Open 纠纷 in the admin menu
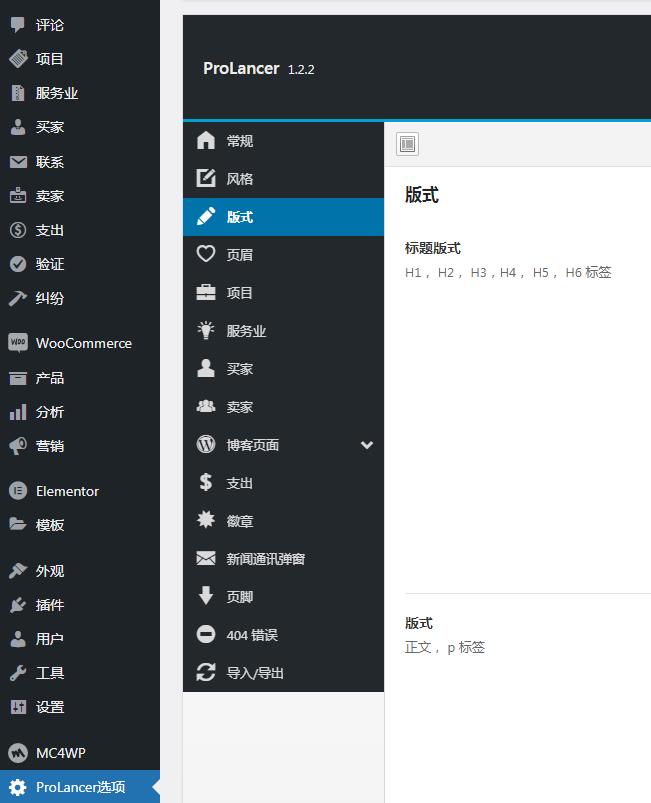651x803 pixels. click(x=80, y=298)
